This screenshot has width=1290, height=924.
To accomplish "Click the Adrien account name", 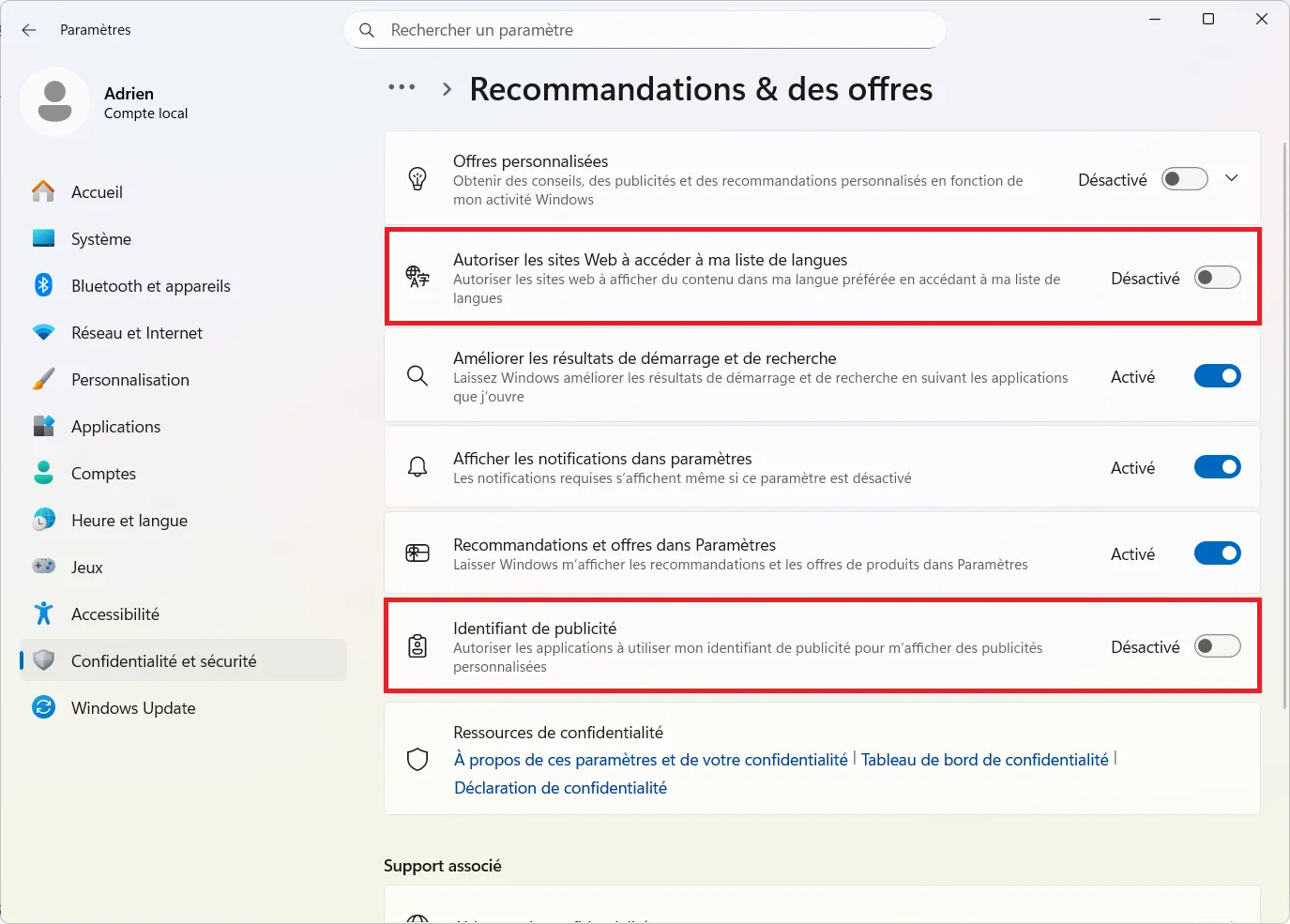I will pyautogui.click(x=129, y=93).
